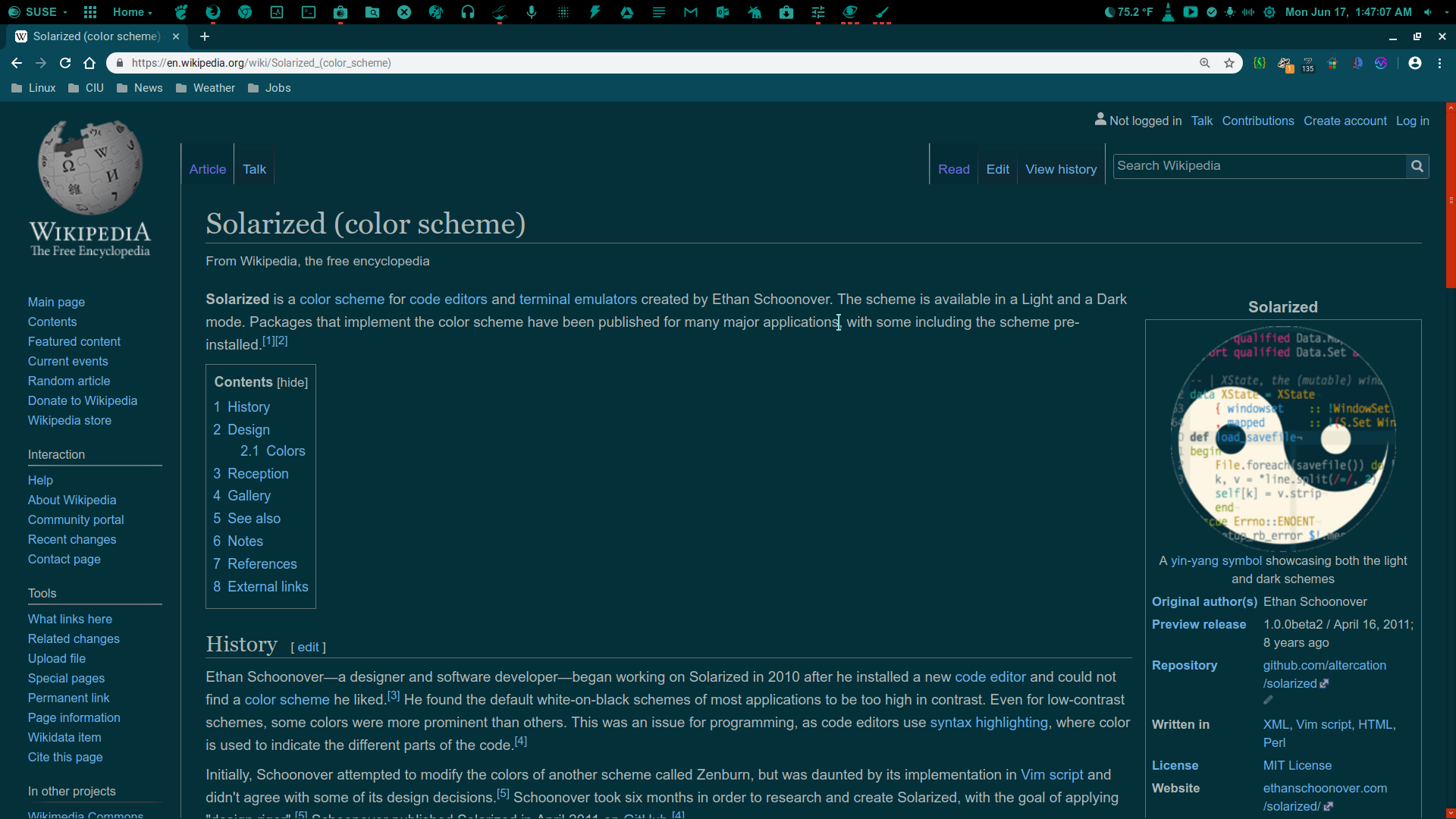
Task: Click the zoom magnifier icon in address bar
Action: [x=1205, y=63]
